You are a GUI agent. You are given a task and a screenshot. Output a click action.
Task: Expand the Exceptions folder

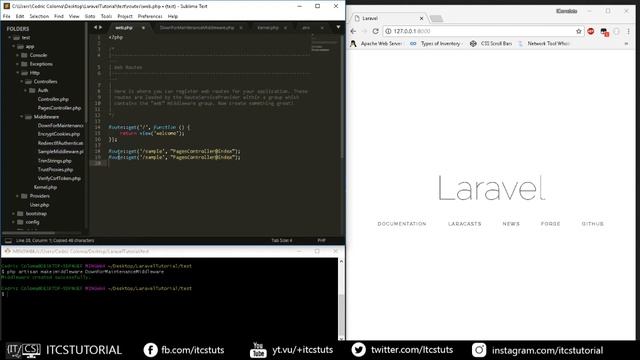click(18, 64)
